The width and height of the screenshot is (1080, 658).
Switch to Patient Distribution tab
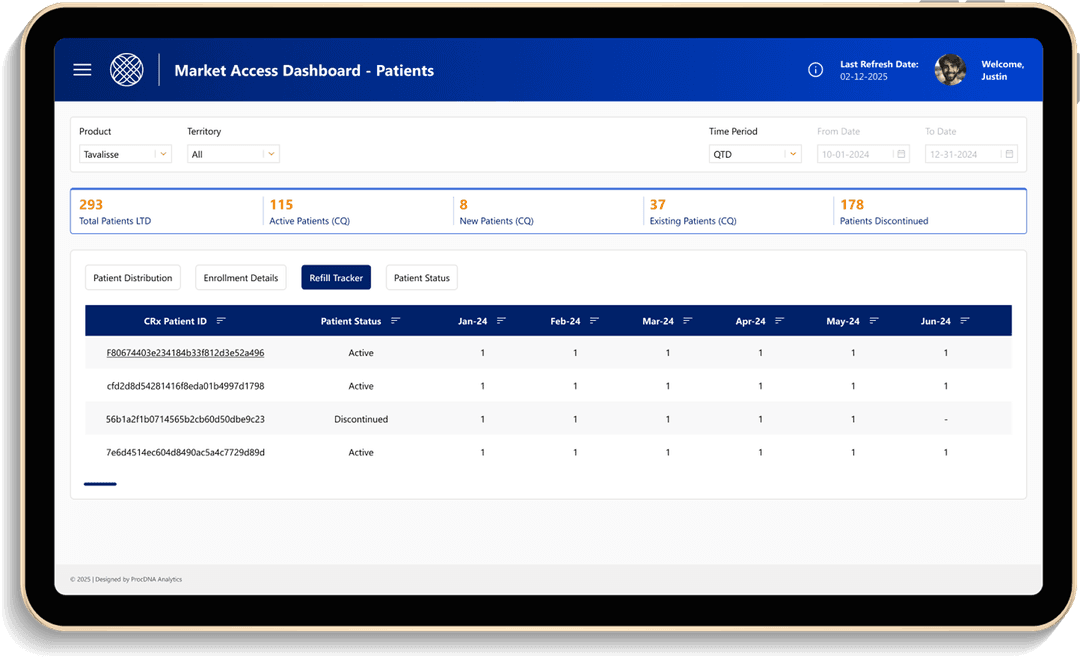click(x=133, y=278)
